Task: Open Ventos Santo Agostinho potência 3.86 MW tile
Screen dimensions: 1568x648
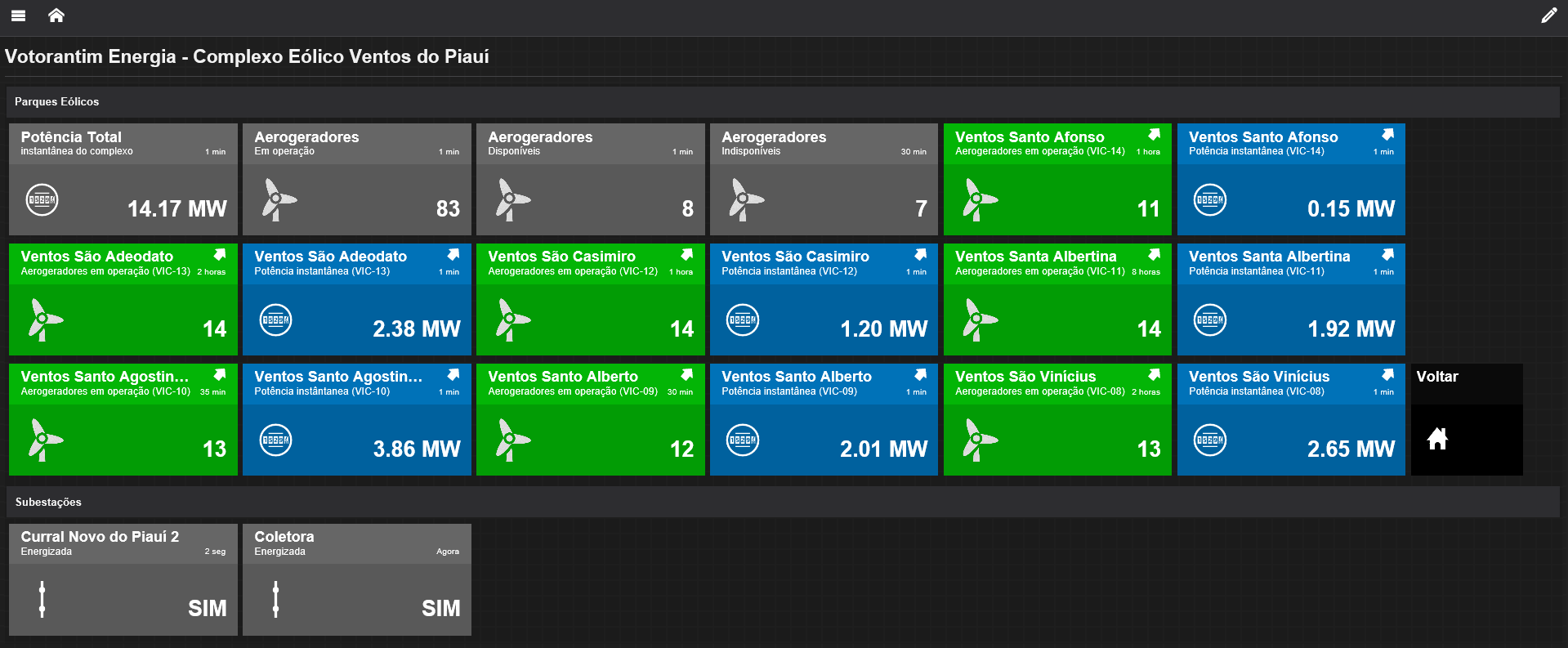Action: [x=356, y=420]
